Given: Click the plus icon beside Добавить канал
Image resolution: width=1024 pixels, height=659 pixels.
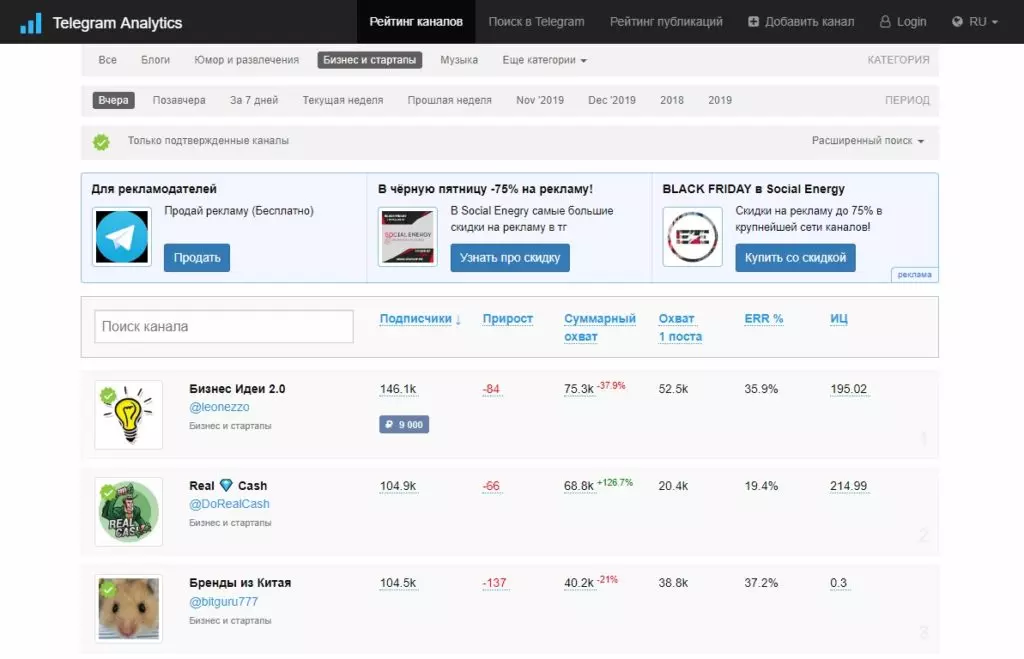Looking at the screenshot, I should click(x=753, y=22).
